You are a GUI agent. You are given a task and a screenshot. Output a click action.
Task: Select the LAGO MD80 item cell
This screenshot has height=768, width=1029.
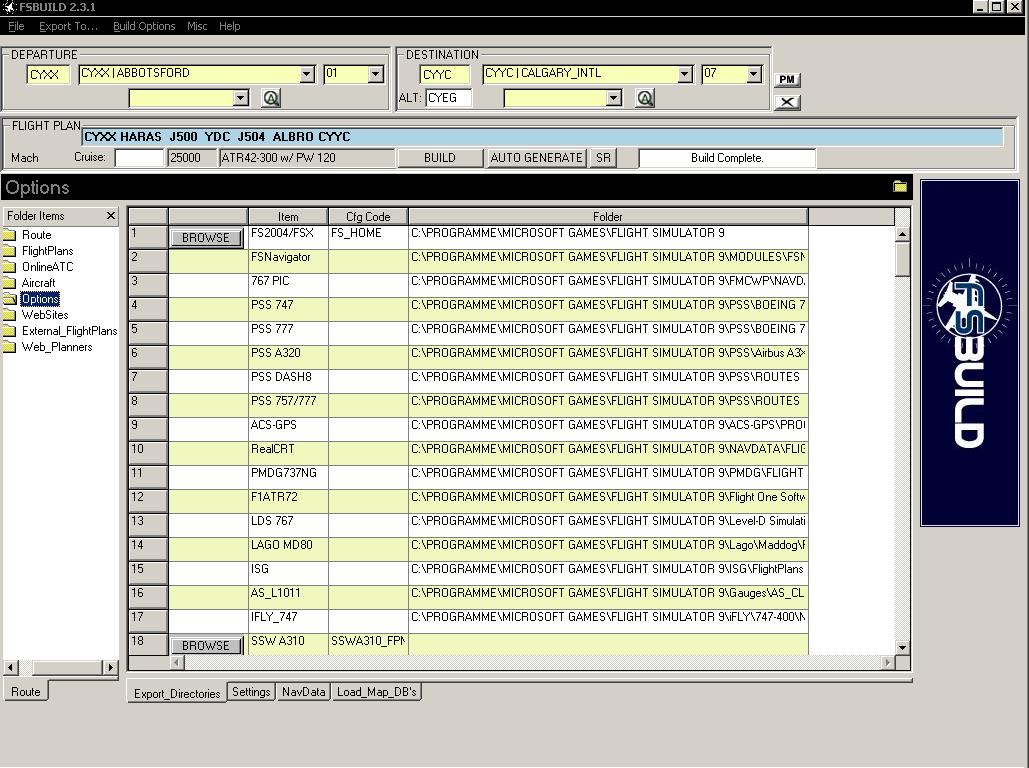(288, 549)
